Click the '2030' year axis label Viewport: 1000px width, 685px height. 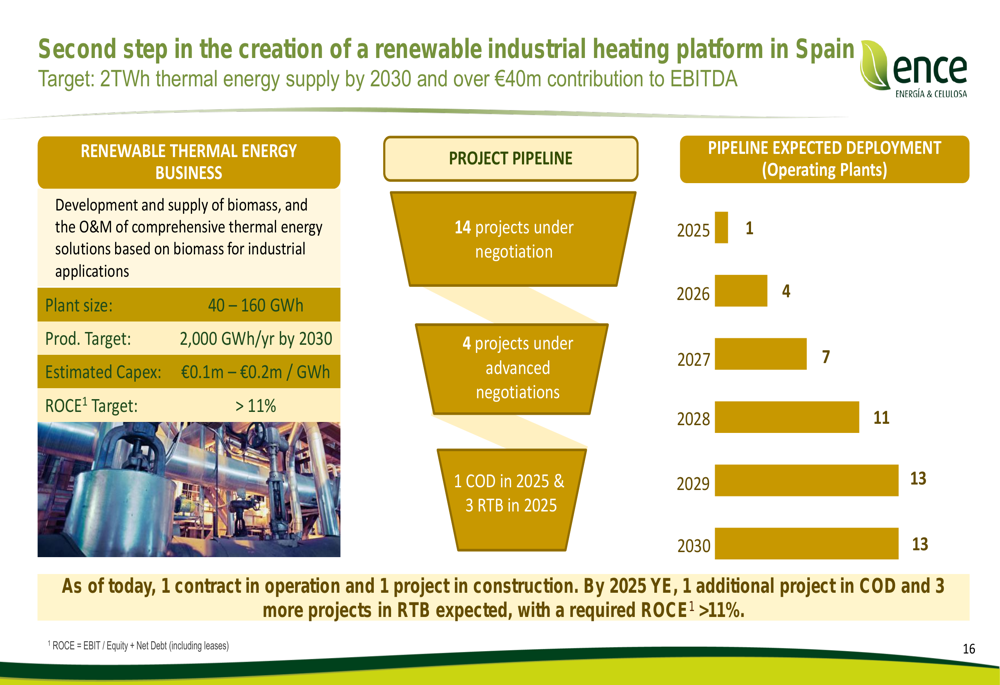click(693, 546)
